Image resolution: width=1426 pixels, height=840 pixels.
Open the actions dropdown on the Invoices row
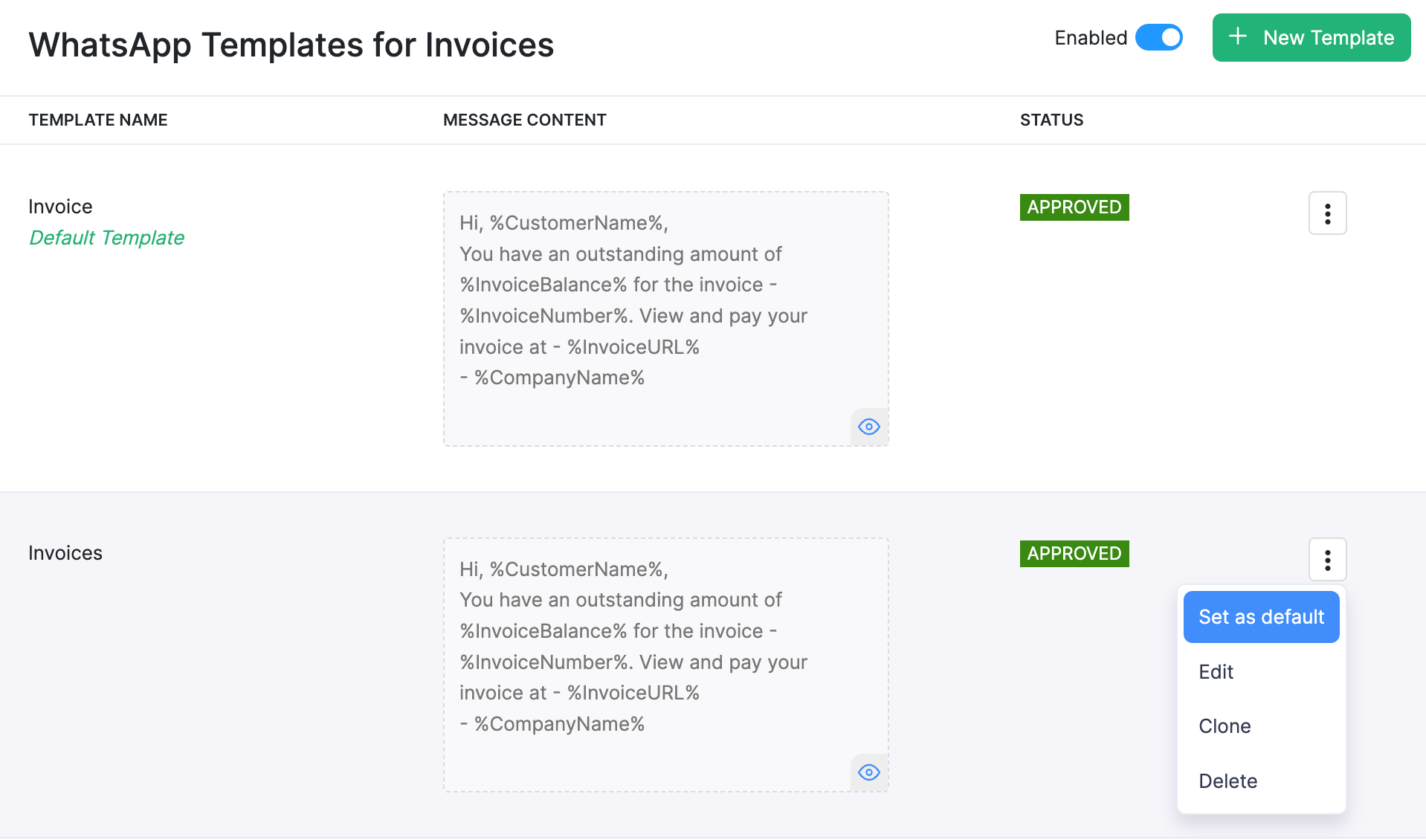tap(1327, 559)
